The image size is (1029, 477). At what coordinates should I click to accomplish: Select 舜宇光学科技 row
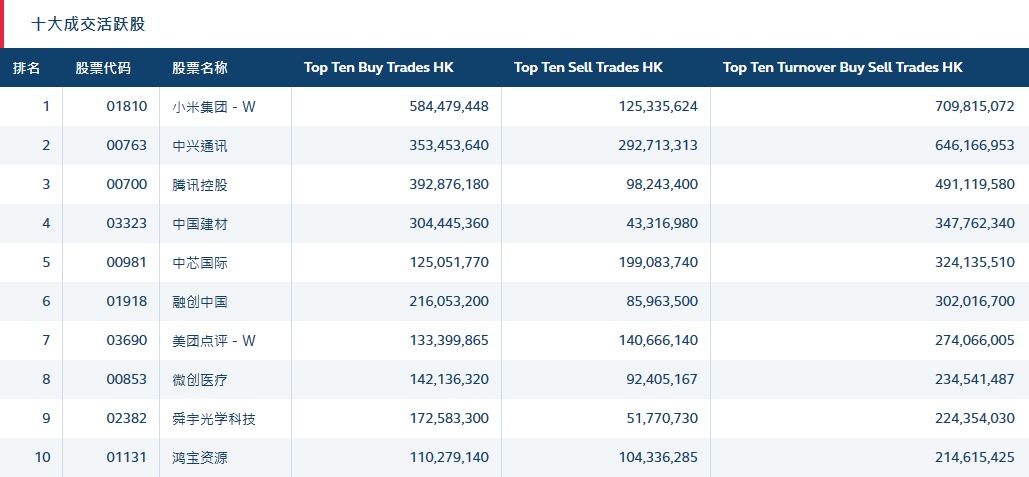click(x=214, y=419)
